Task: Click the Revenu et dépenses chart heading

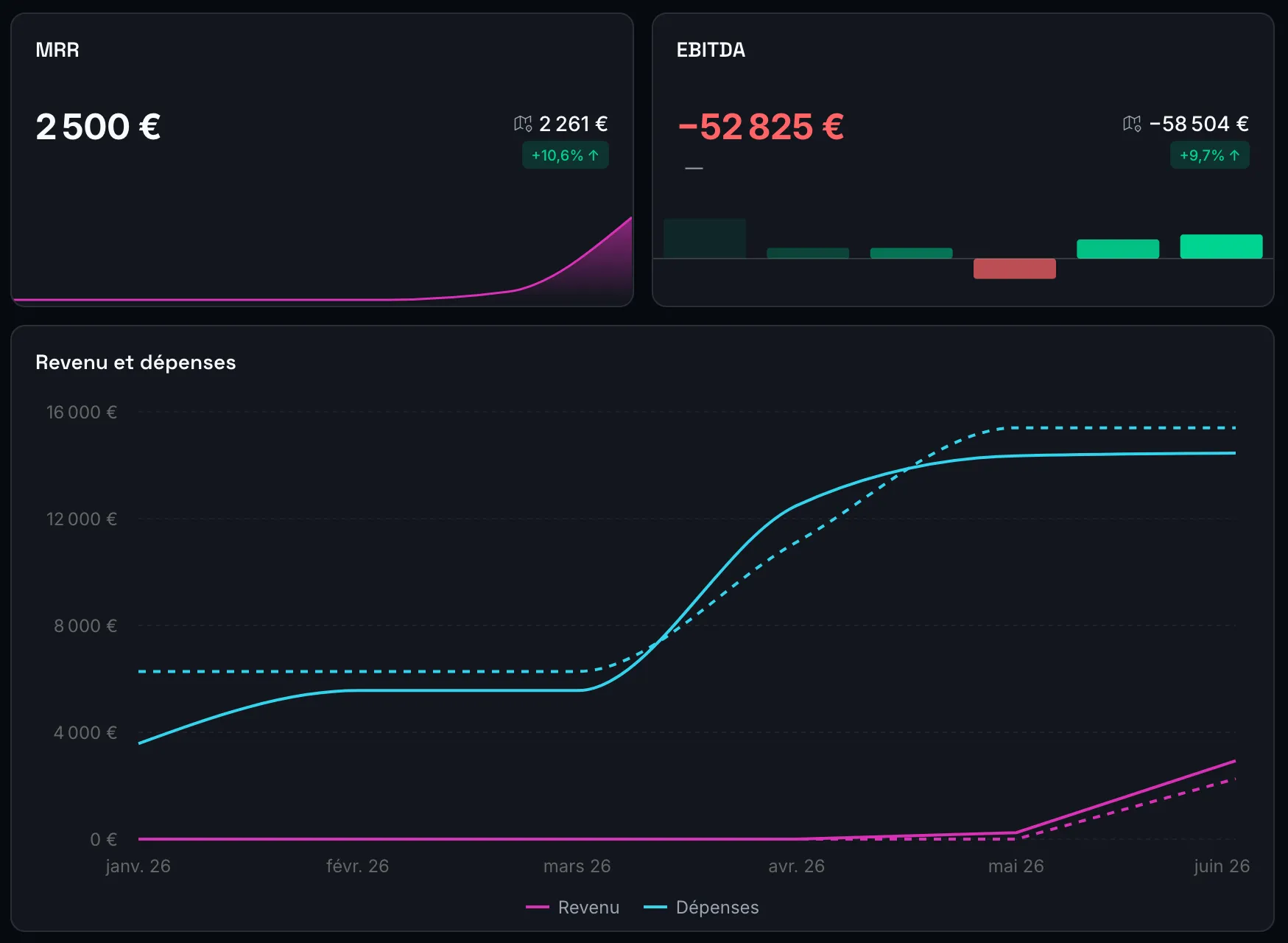Action: coord(136,362)
